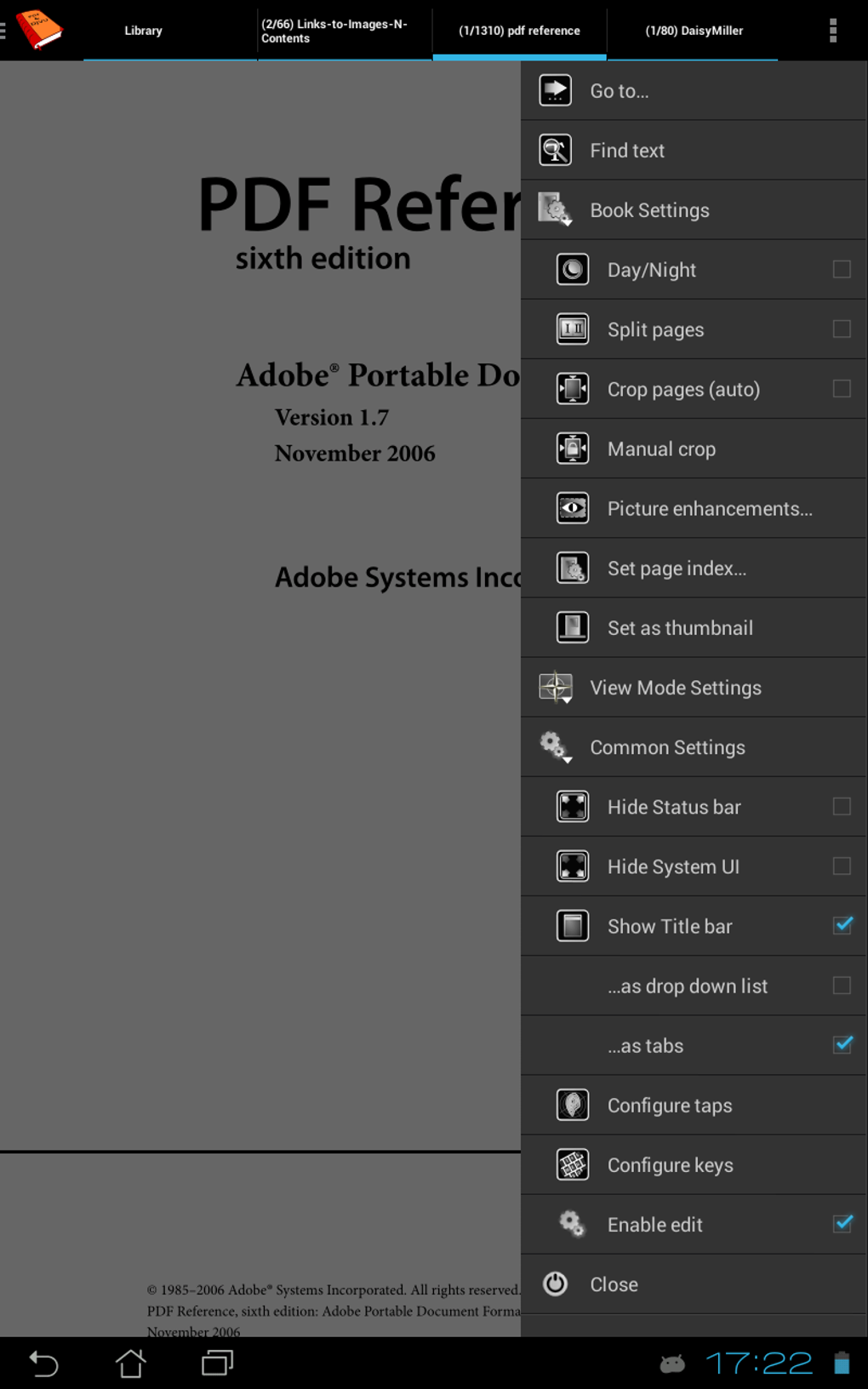The height and width of the screenshot is (1389, 868).
Task: Tap the Android home button
Action: point(130,1363)
